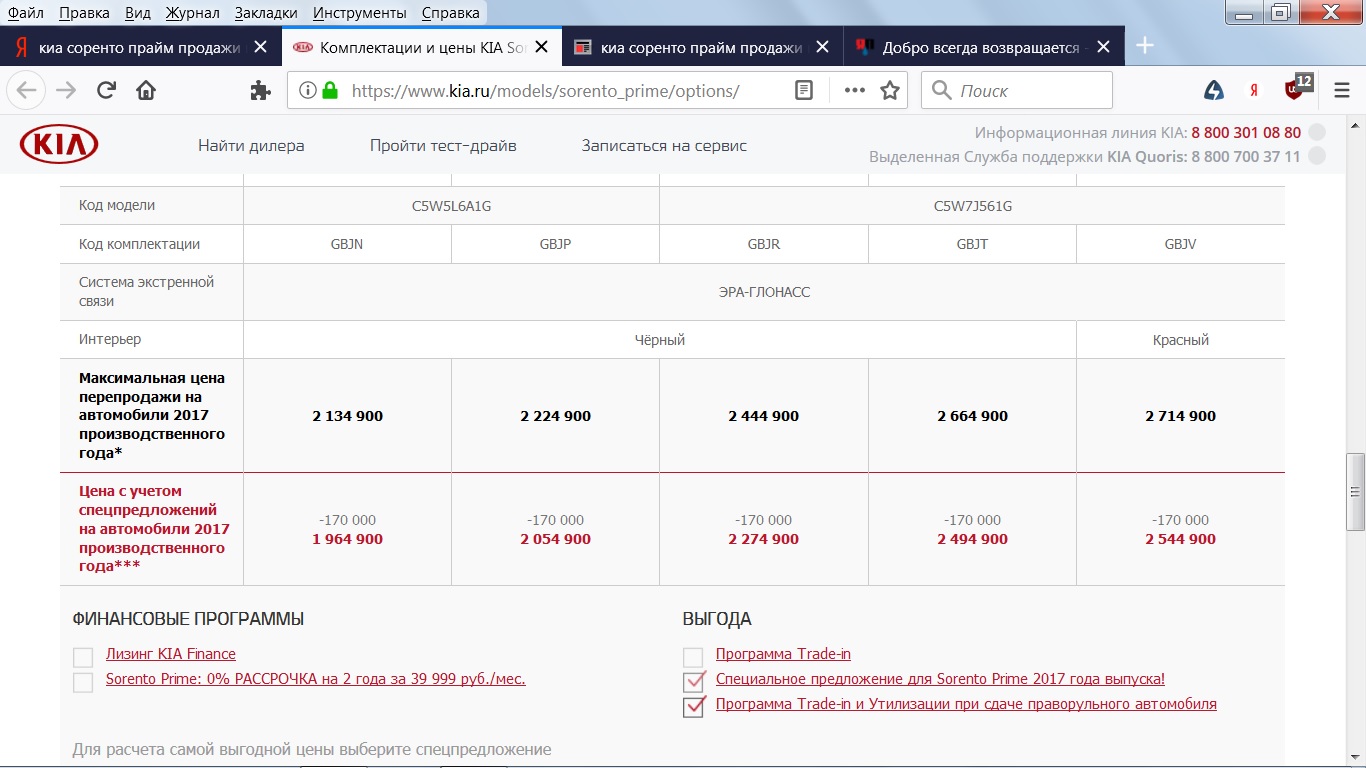The height and width of the screenshot is (768, 1366).
Task: Click the Yandex toolbar button
Action: coord(1253,90)
